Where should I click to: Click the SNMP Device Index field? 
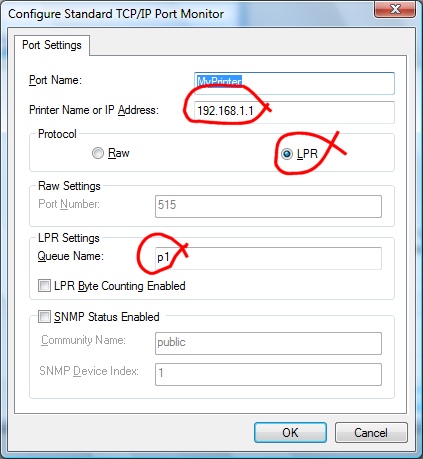268,374
